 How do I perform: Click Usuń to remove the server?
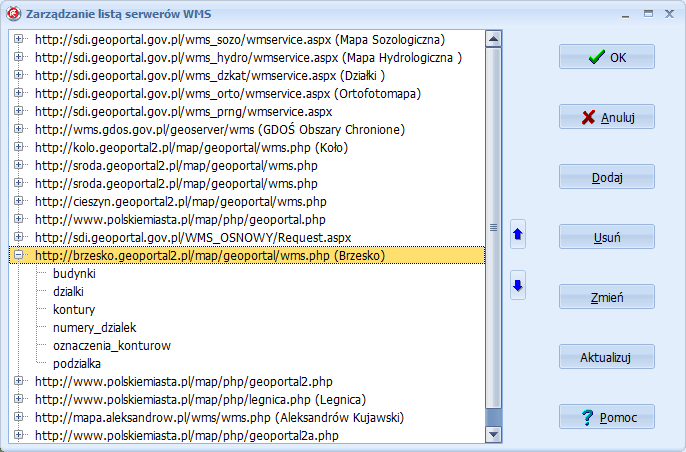(607, 237)
